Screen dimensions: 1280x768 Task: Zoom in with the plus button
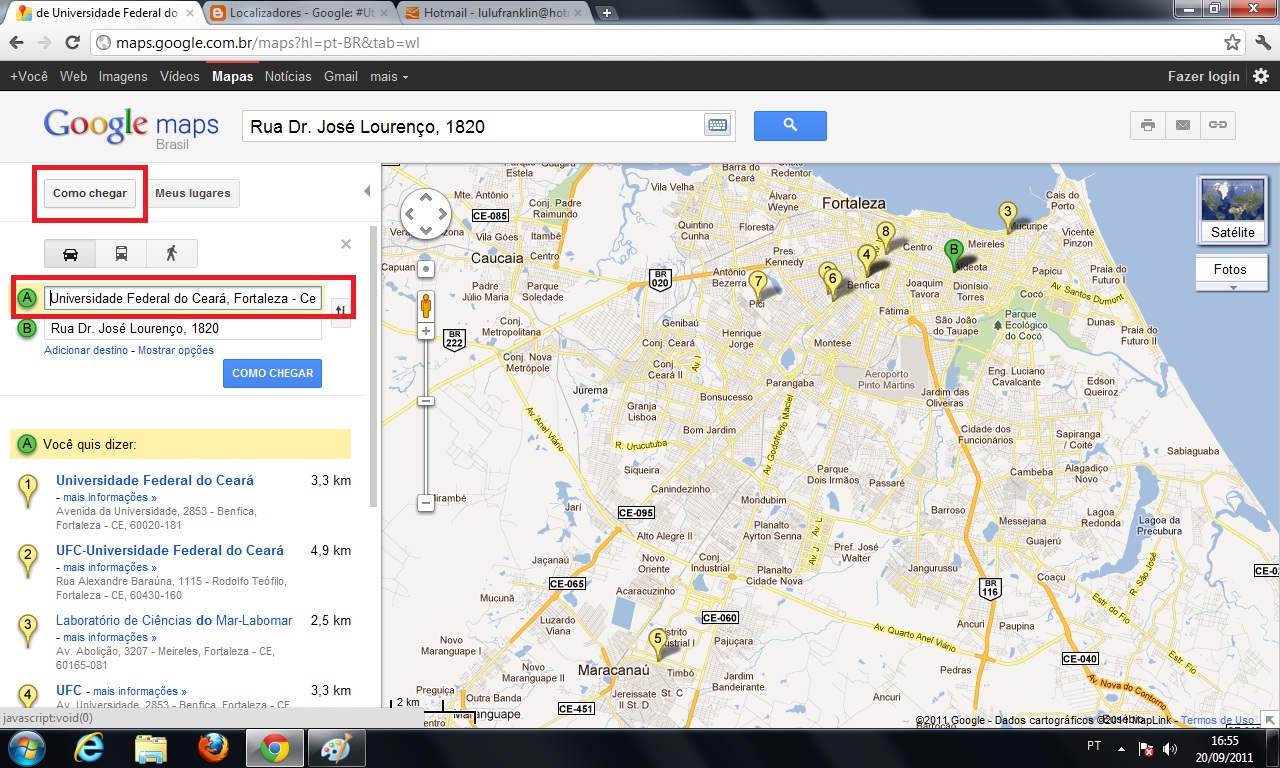coord(426,331)
